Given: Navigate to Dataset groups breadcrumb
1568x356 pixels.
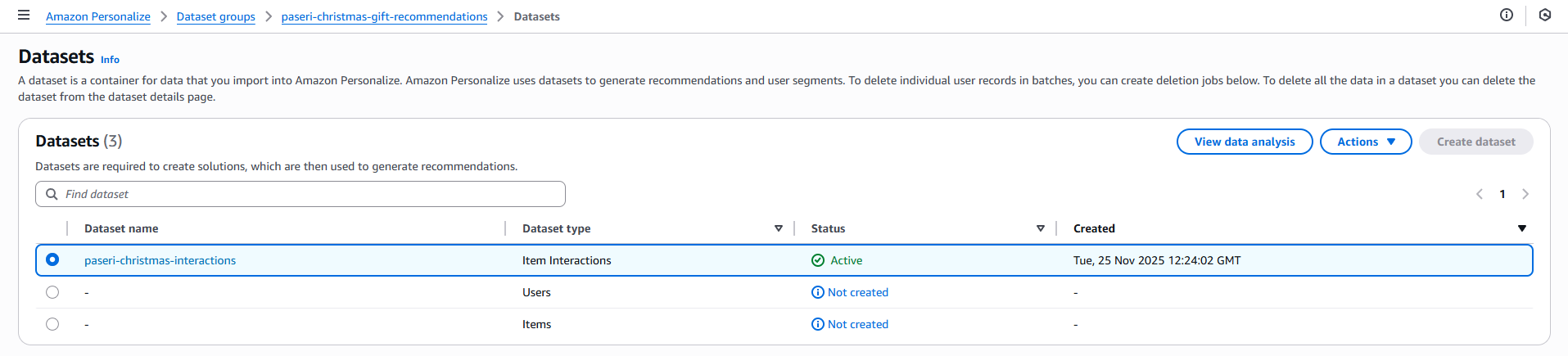Looking at the screenshot, I should (x=215, y=16).
